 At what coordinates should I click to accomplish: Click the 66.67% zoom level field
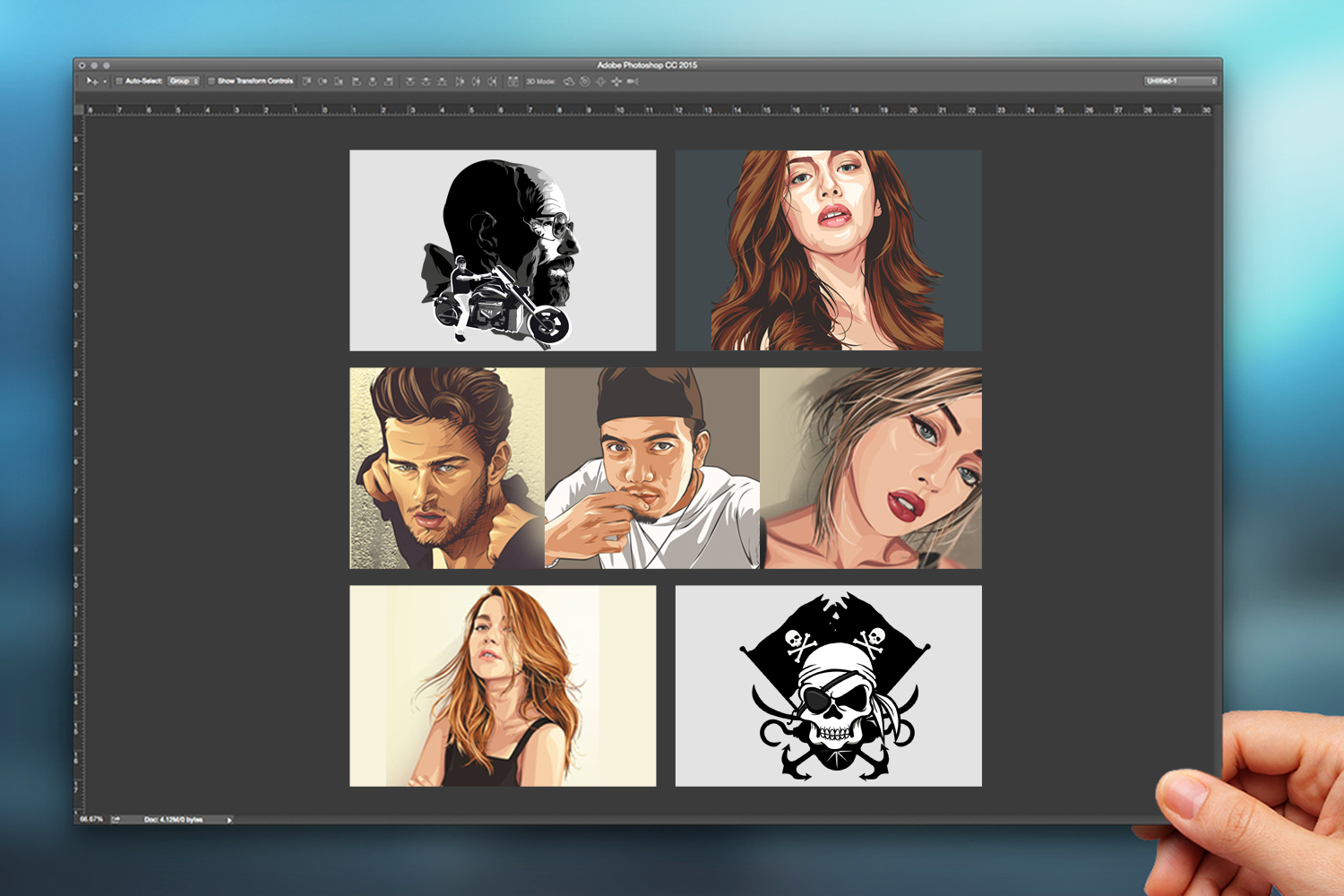91,819
